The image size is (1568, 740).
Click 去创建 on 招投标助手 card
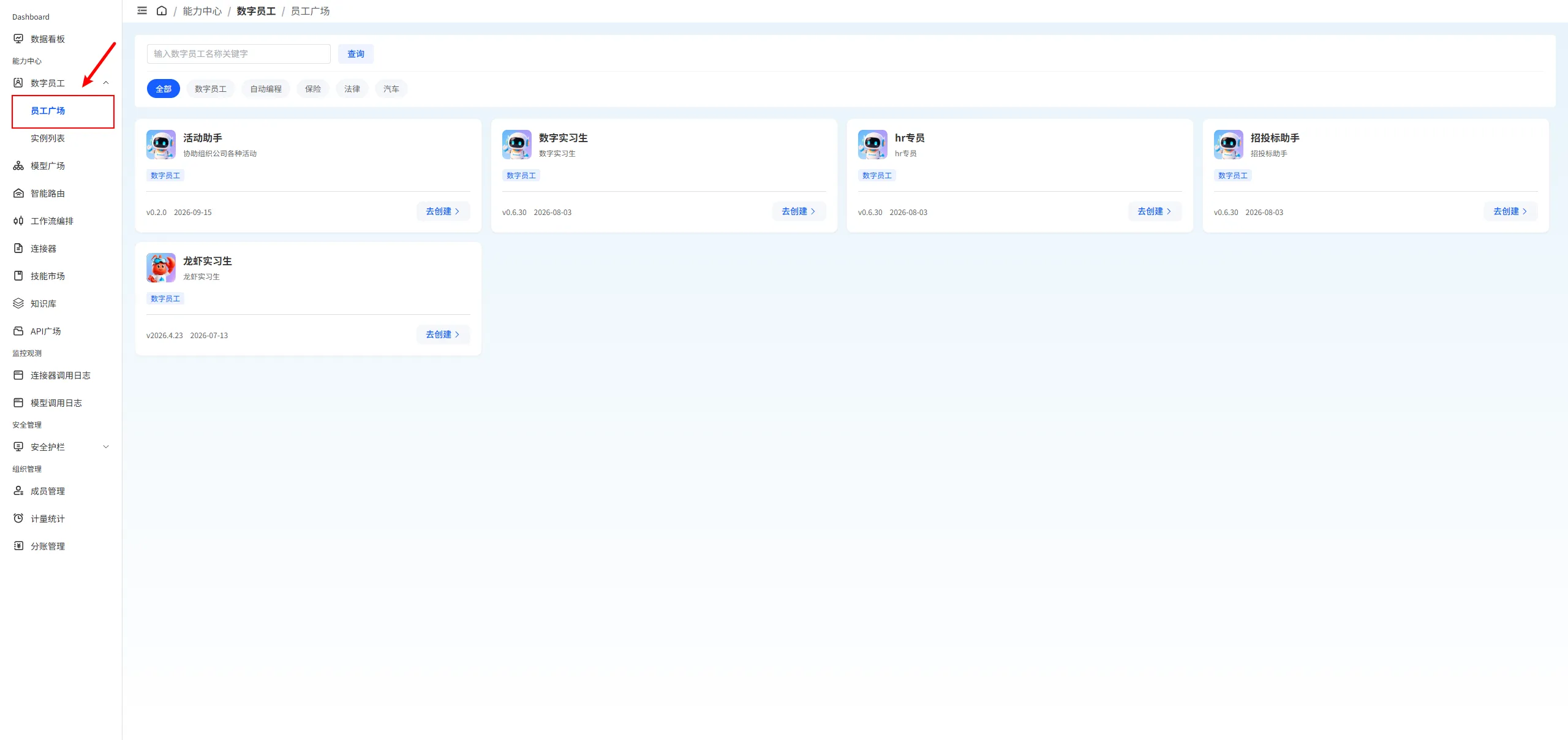pyautogui.click(x=1510, y=211)
